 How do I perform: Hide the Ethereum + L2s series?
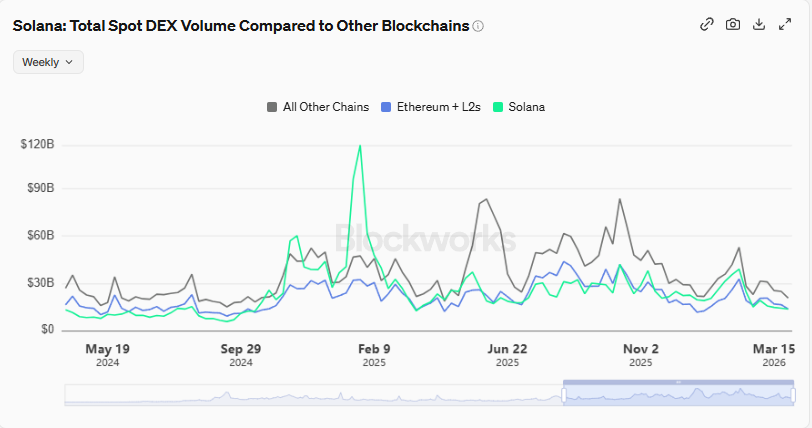tap(436, 107)
